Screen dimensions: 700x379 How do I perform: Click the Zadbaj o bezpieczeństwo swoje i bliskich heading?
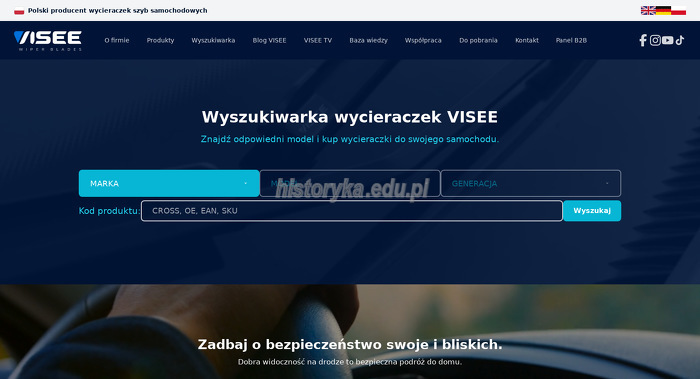[350, 345]
